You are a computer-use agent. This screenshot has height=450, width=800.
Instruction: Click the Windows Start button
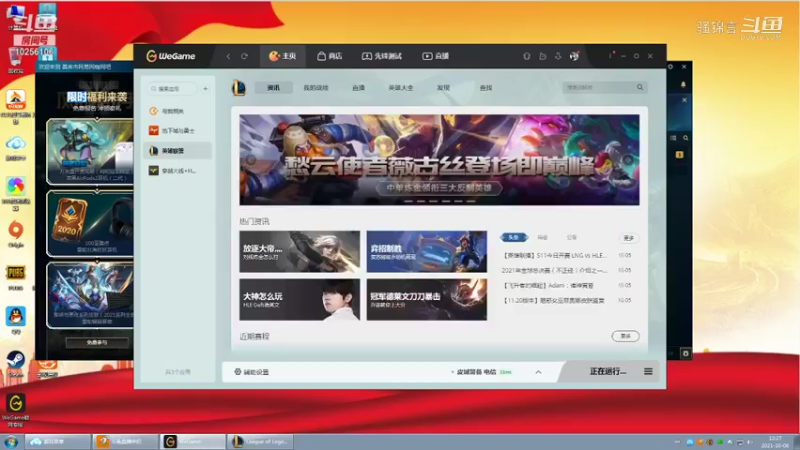11,442
